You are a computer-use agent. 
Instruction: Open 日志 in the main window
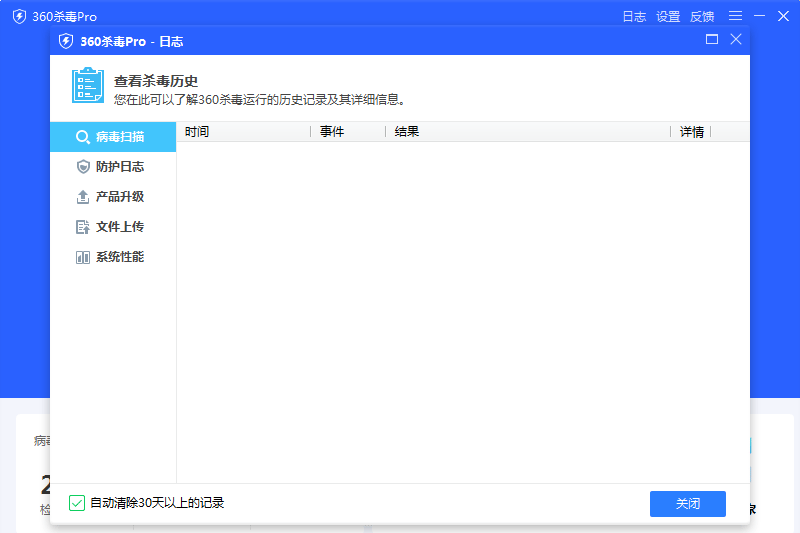click(x=634, y=17)
